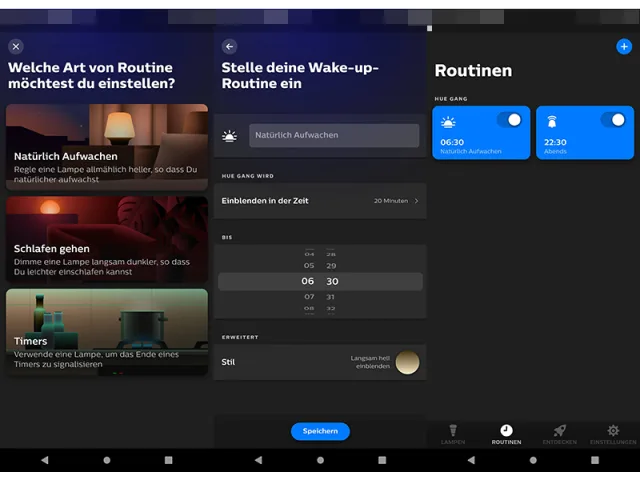Click the sunrise icon beside routine name
Image resolution: width=640 pixels, height=480 pixels.
230,136
